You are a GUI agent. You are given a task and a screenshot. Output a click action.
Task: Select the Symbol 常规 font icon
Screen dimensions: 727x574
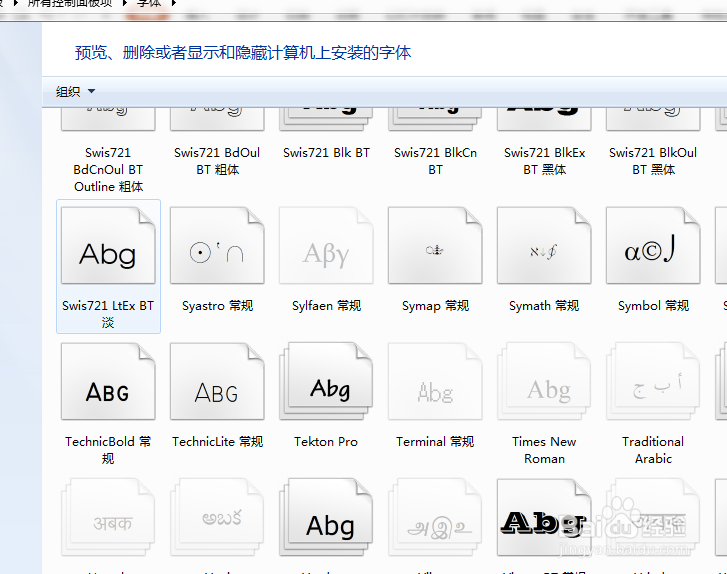[653, 245]
